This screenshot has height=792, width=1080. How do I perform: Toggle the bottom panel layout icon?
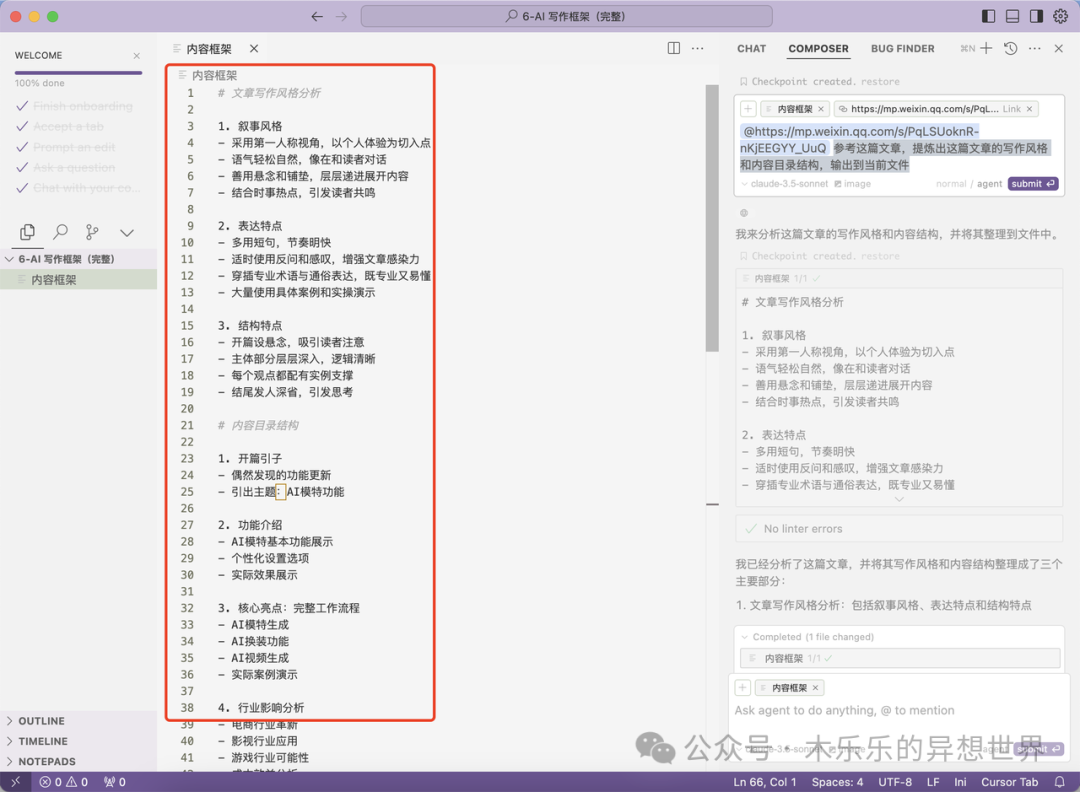1012,17
